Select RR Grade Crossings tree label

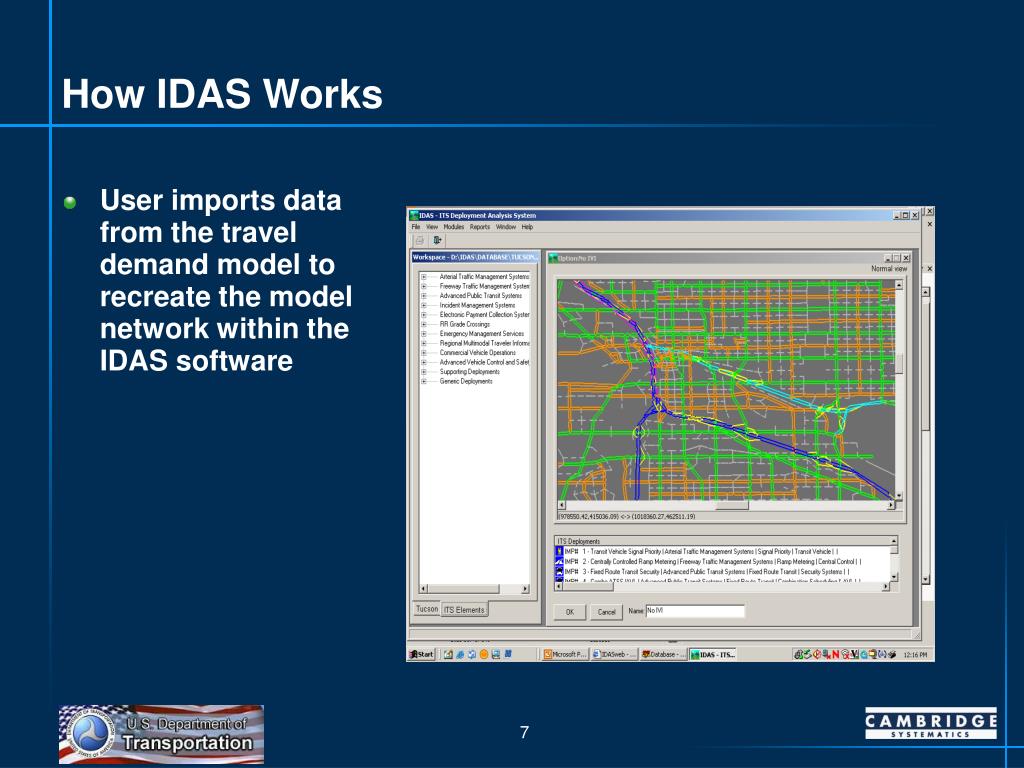click(464, 324)
